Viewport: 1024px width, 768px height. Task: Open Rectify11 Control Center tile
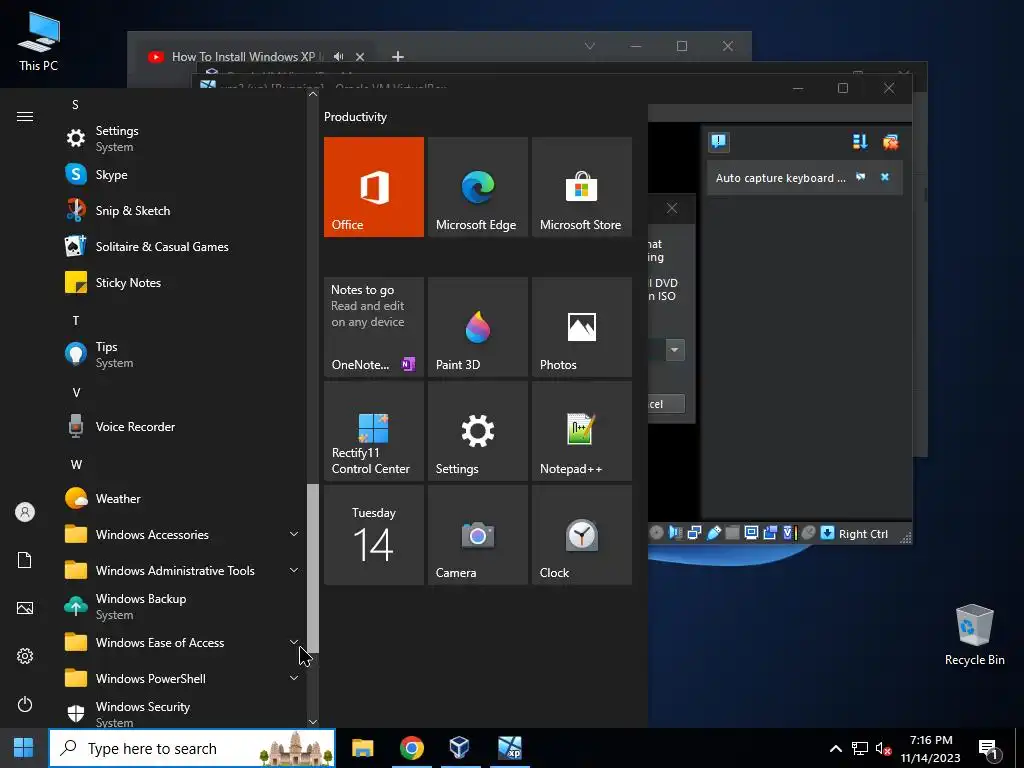(374, 431)
